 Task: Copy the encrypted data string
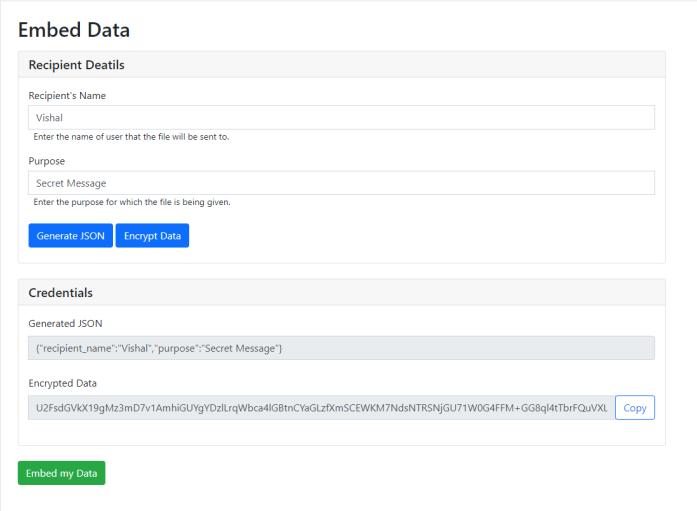click(x=634, y=408)
